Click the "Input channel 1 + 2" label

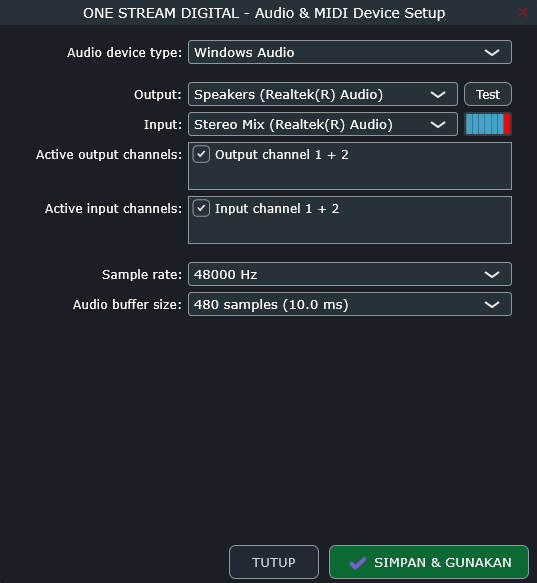[277, 209]
